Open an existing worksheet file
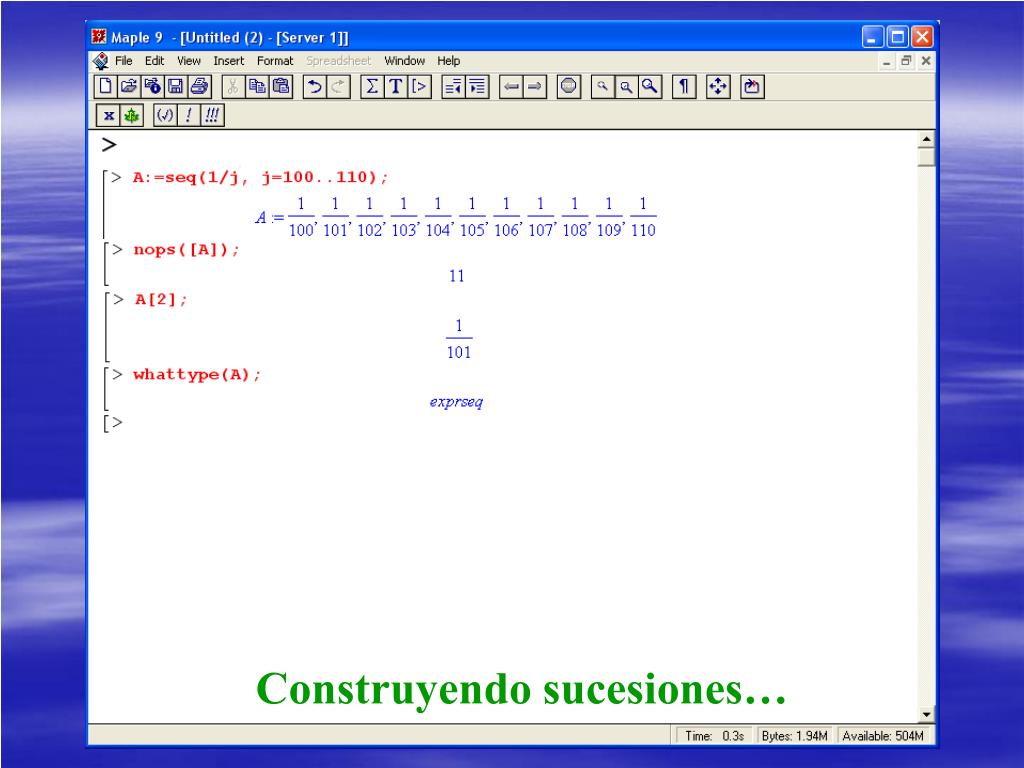This screenshot has width=1024, height=768. (129, 86)
